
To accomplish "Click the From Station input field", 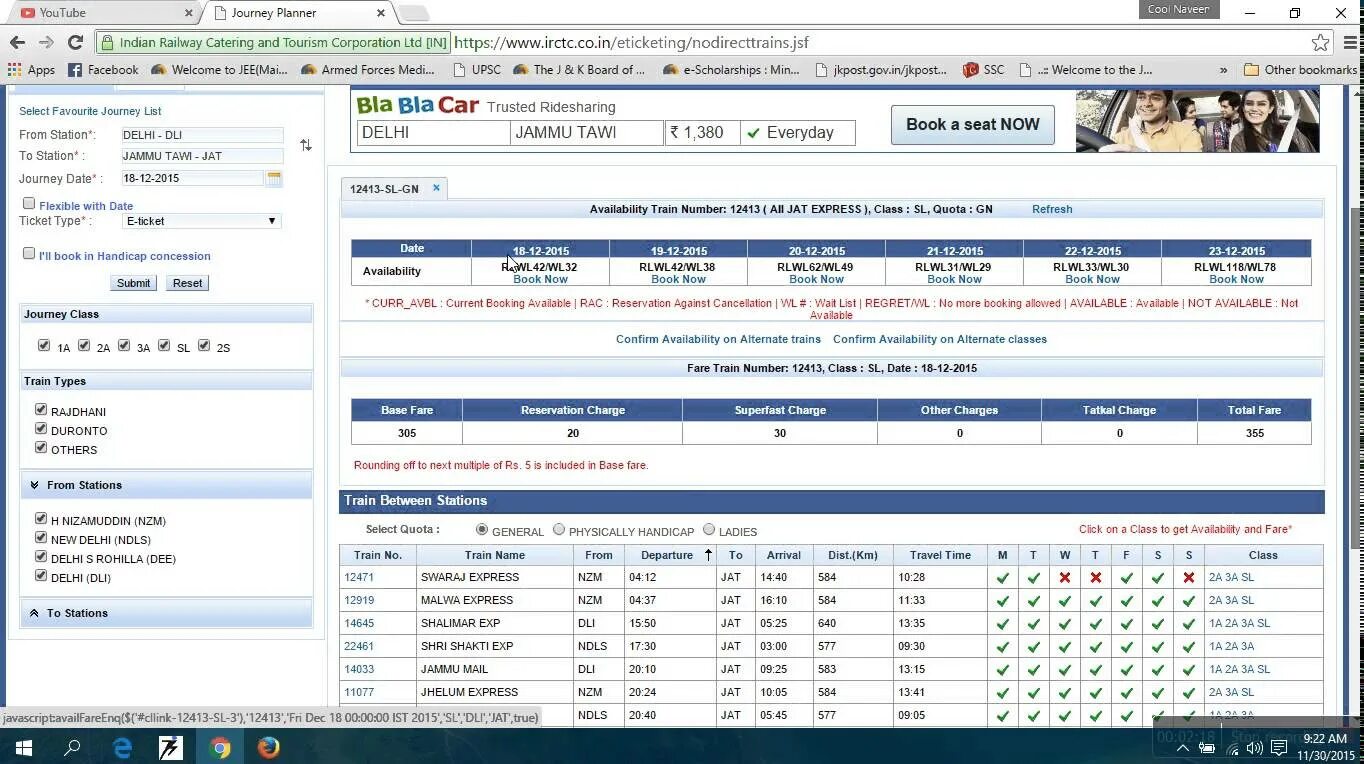I will pyautogui.click(x=202, y=135).
